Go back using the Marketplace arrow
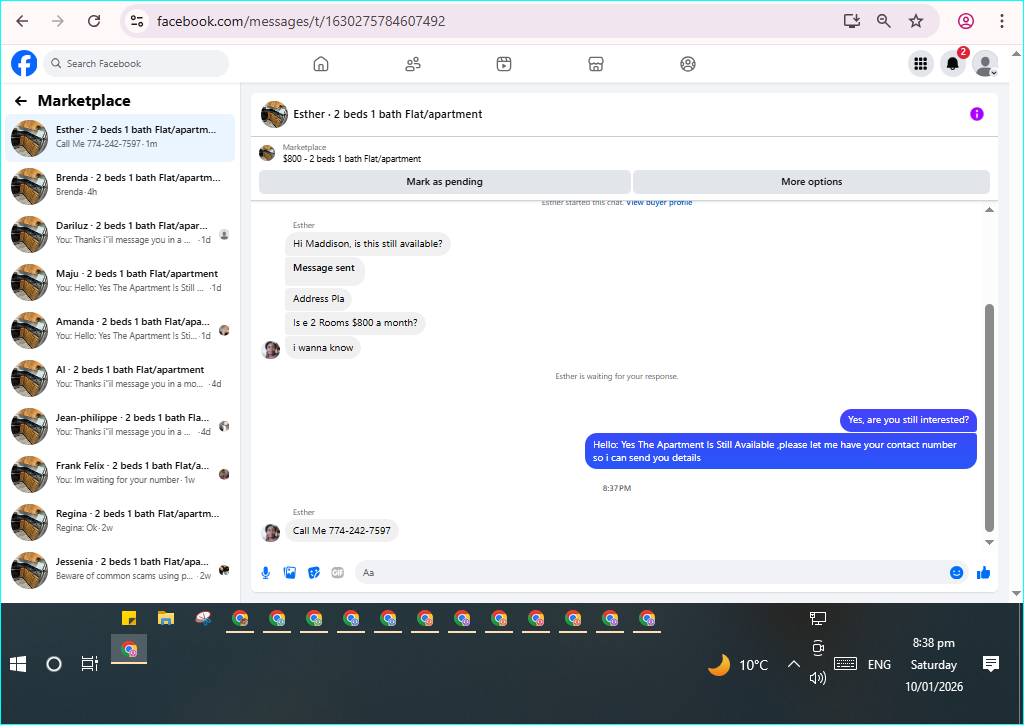 tap(21, 101)
